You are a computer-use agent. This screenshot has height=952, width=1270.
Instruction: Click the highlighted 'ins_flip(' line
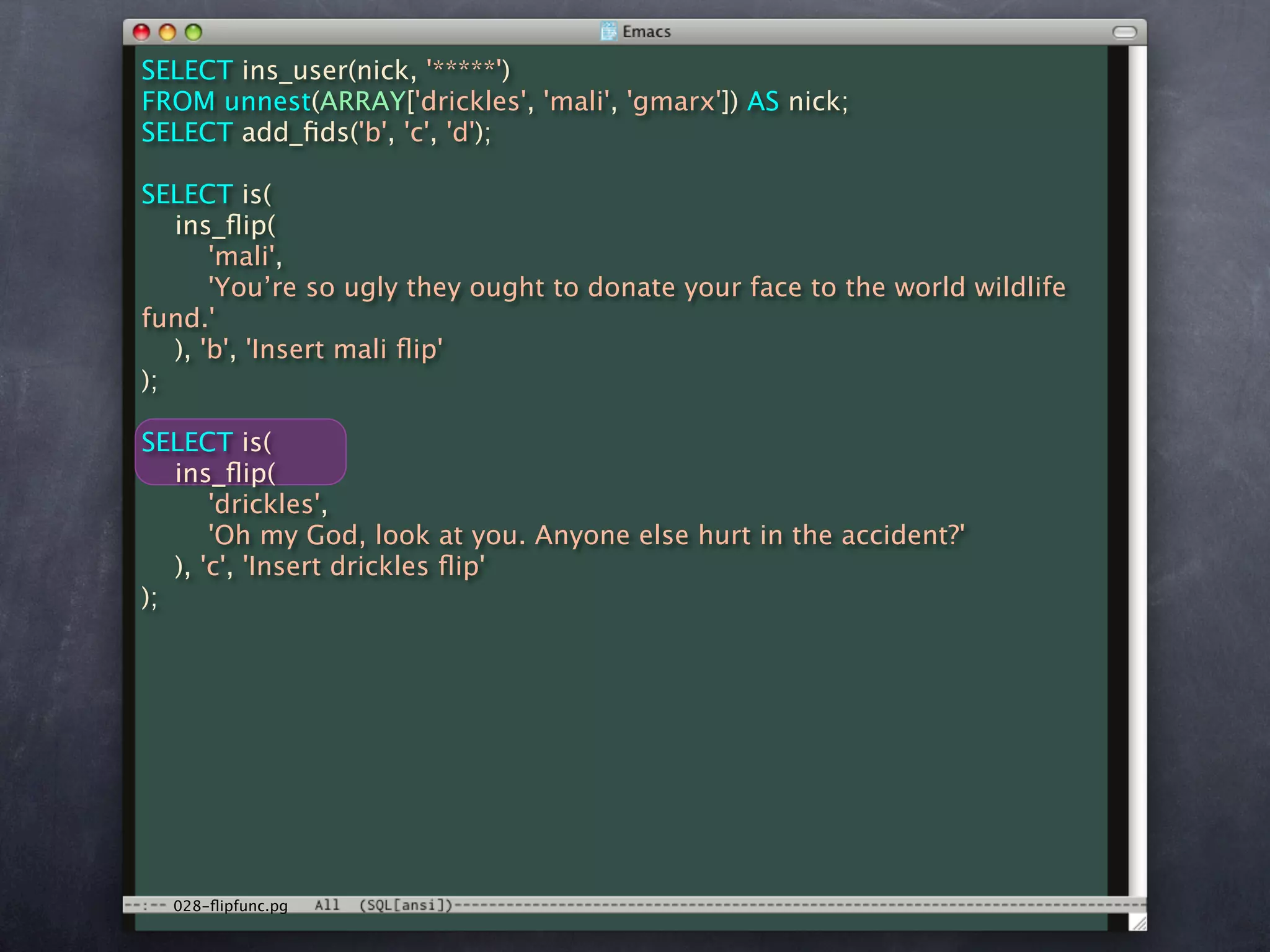[x=225, y=474]
